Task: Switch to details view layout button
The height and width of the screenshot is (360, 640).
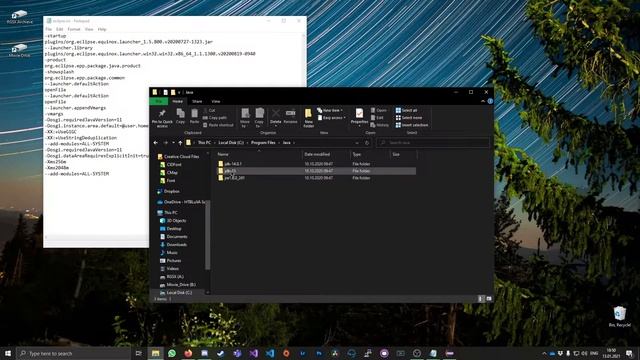Action: [480, 299]
